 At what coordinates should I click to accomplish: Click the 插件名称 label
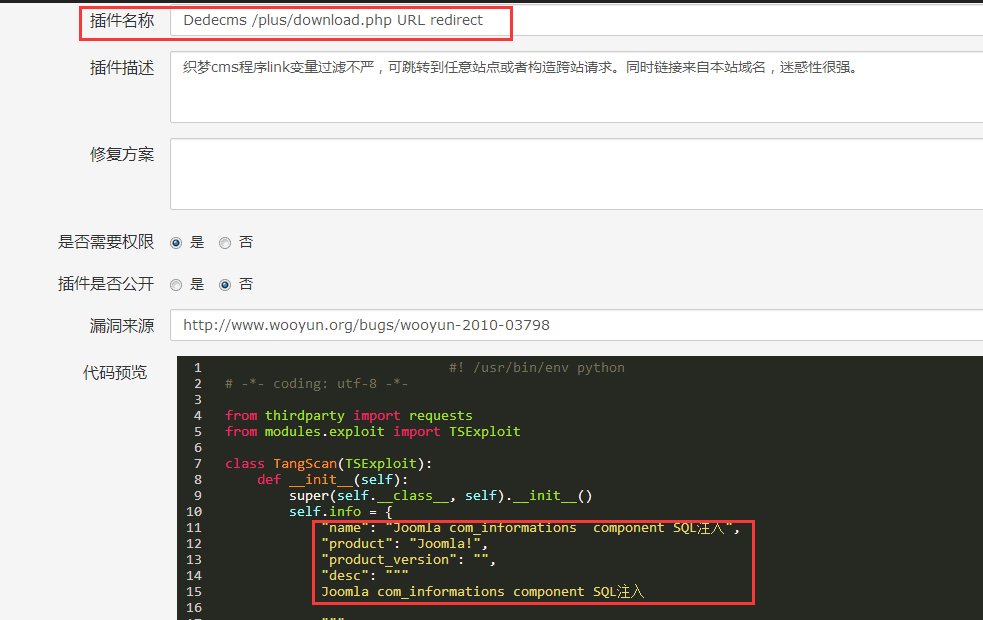pos(122,21)
